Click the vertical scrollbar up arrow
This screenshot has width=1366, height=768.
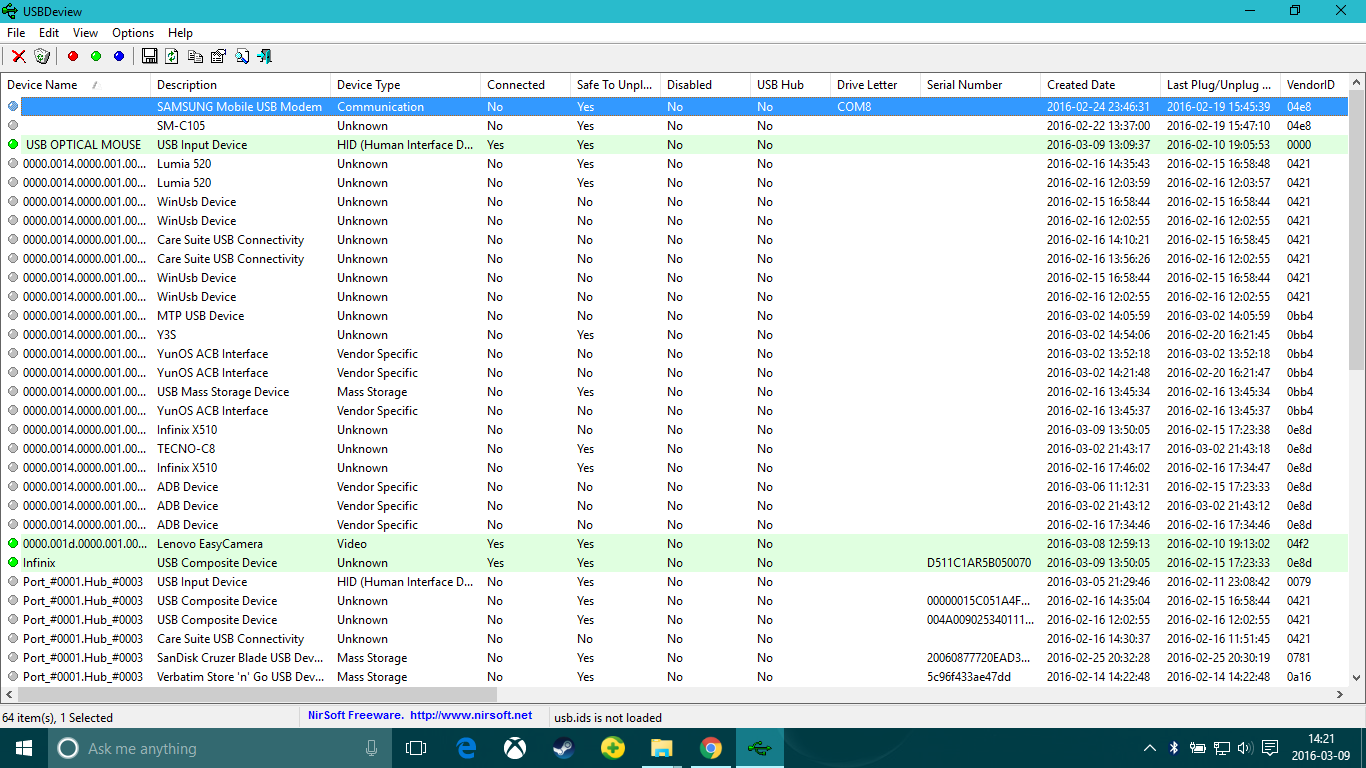[1357, 83]
